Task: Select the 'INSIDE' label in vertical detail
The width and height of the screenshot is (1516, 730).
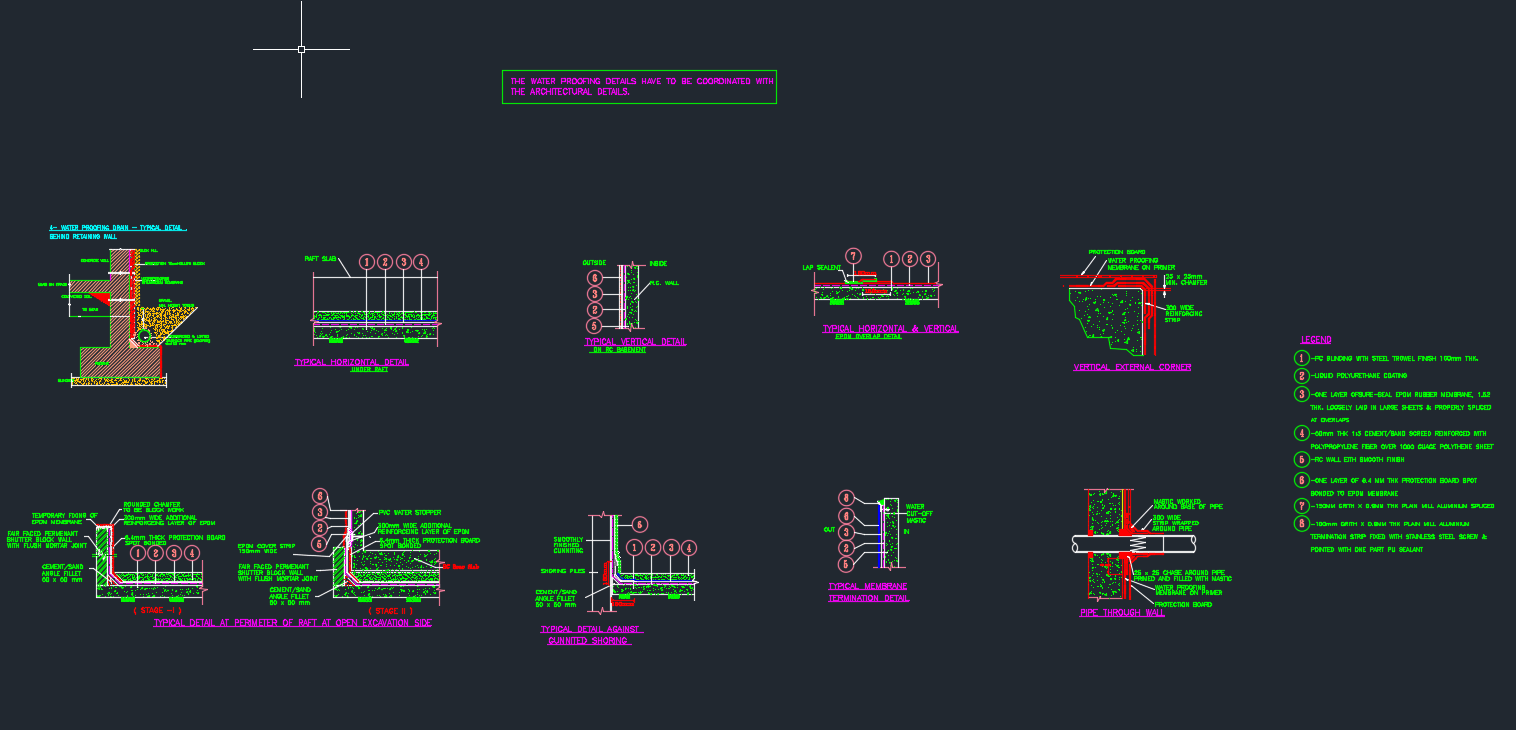Action: click(x=658, y=263)
